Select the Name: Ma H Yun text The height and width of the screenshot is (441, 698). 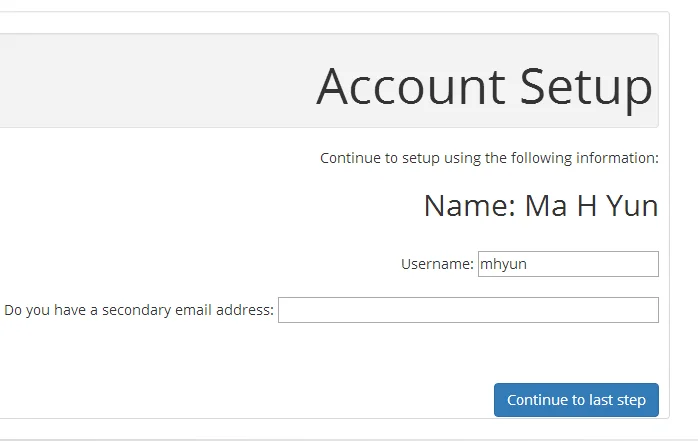coord(540,206)
